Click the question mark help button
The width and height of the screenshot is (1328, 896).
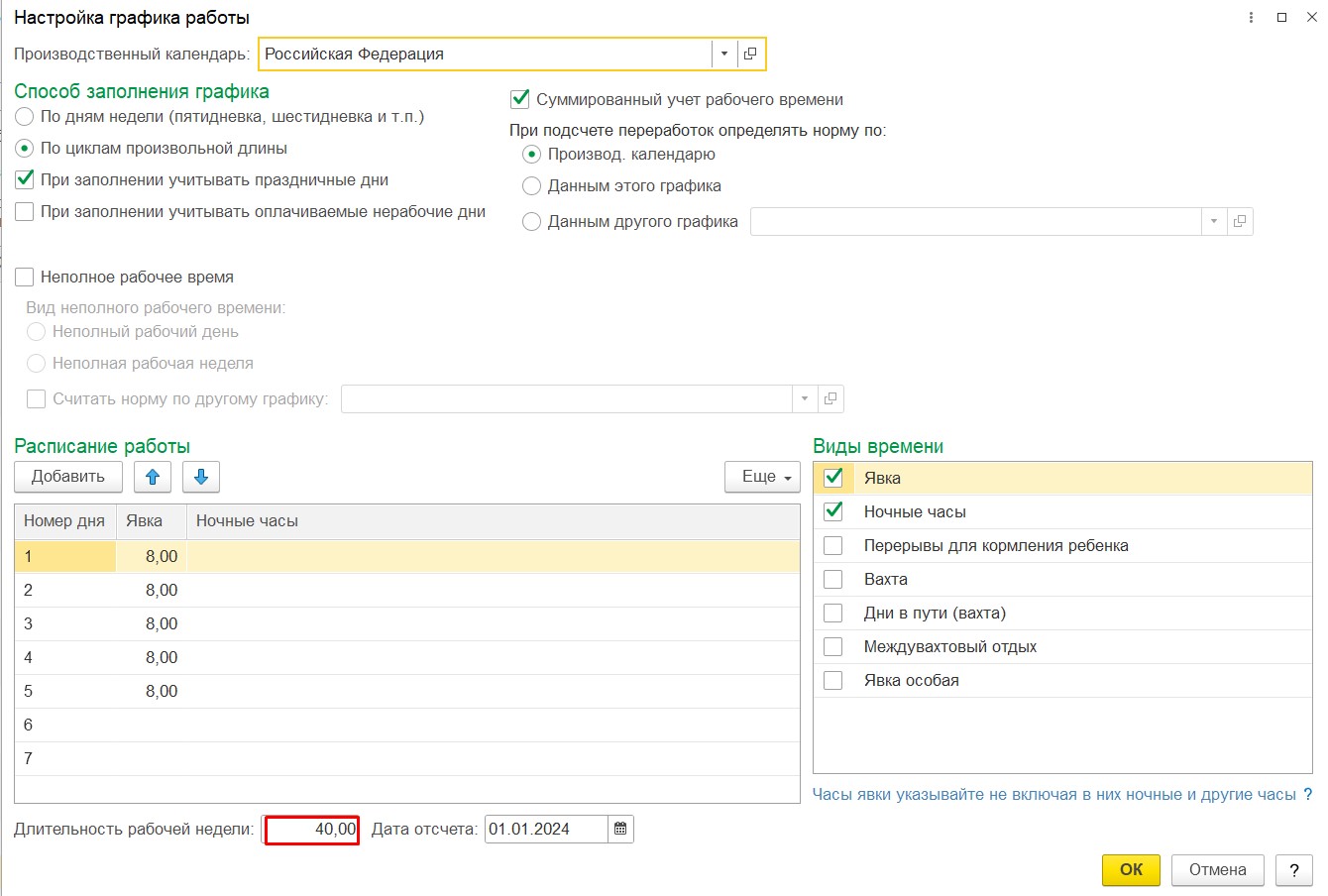1293,869
